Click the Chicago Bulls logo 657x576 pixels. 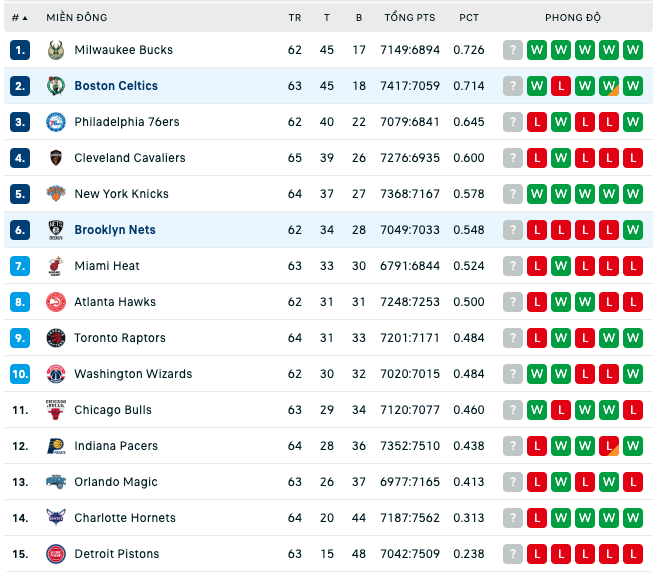(x=56, y=410)
